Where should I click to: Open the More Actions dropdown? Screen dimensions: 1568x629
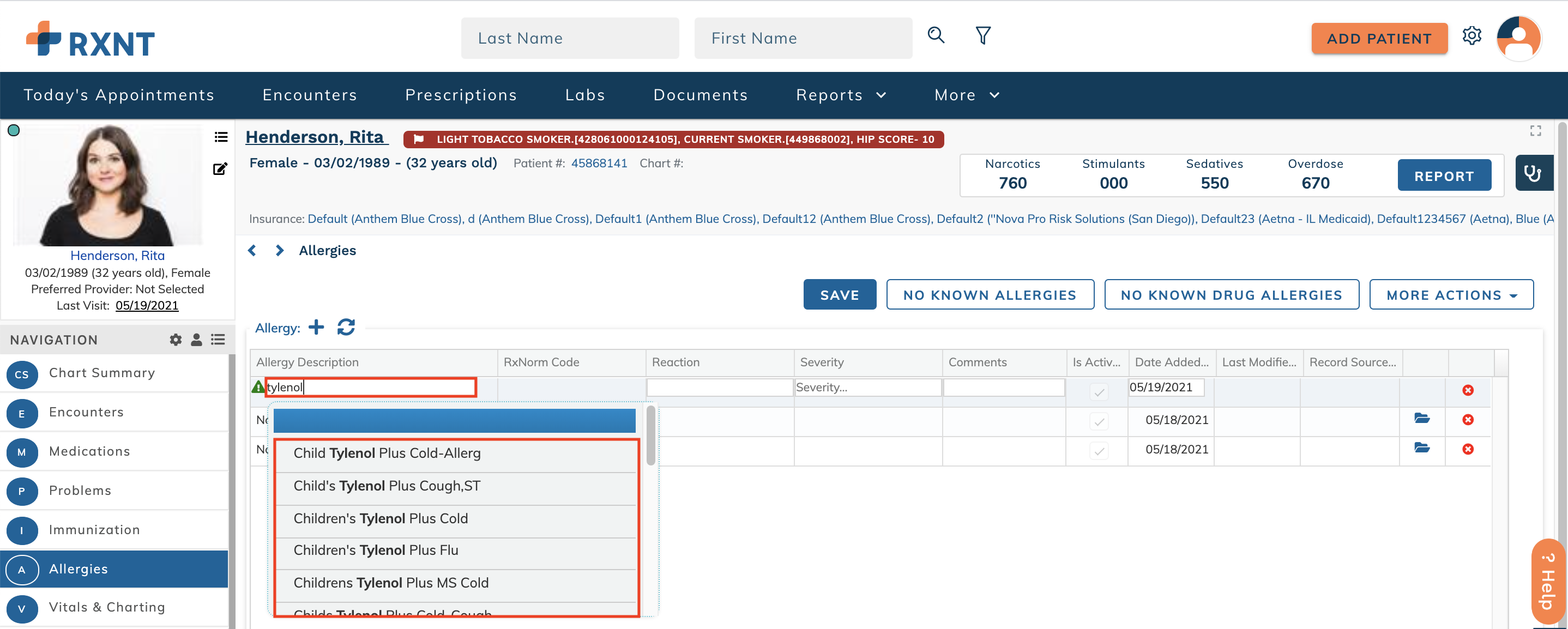tap(1451, 295)
